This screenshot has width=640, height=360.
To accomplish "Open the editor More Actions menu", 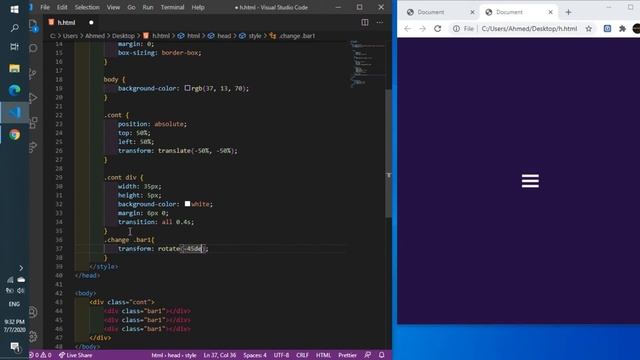I will point(380,22).
